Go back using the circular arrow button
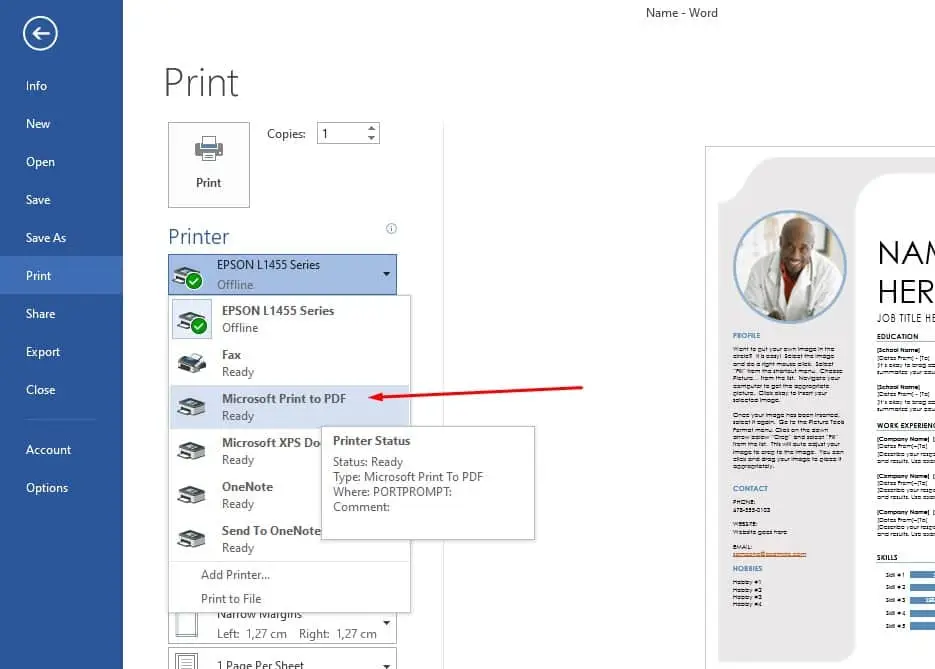This screenshot has height=669, width=935. [40, 33]
